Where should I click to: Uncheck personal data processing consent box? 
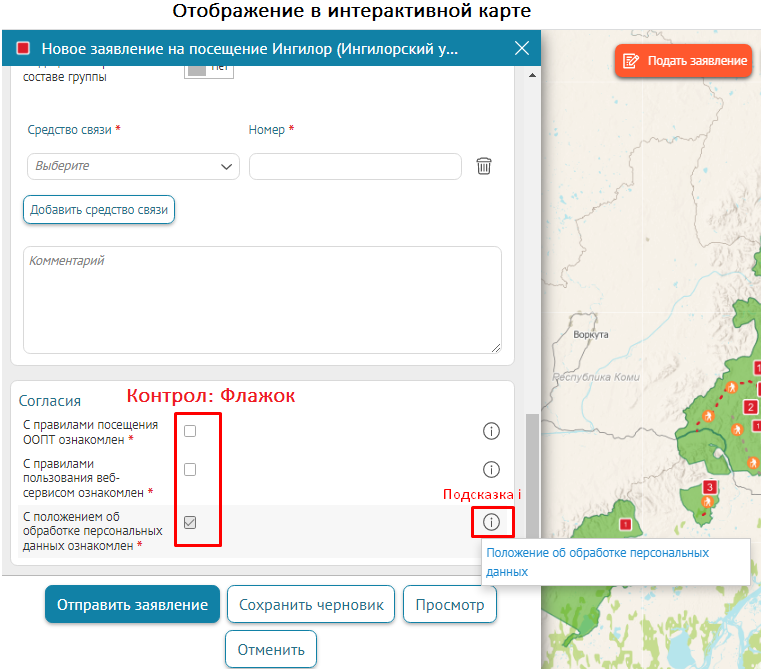point(190,522)
